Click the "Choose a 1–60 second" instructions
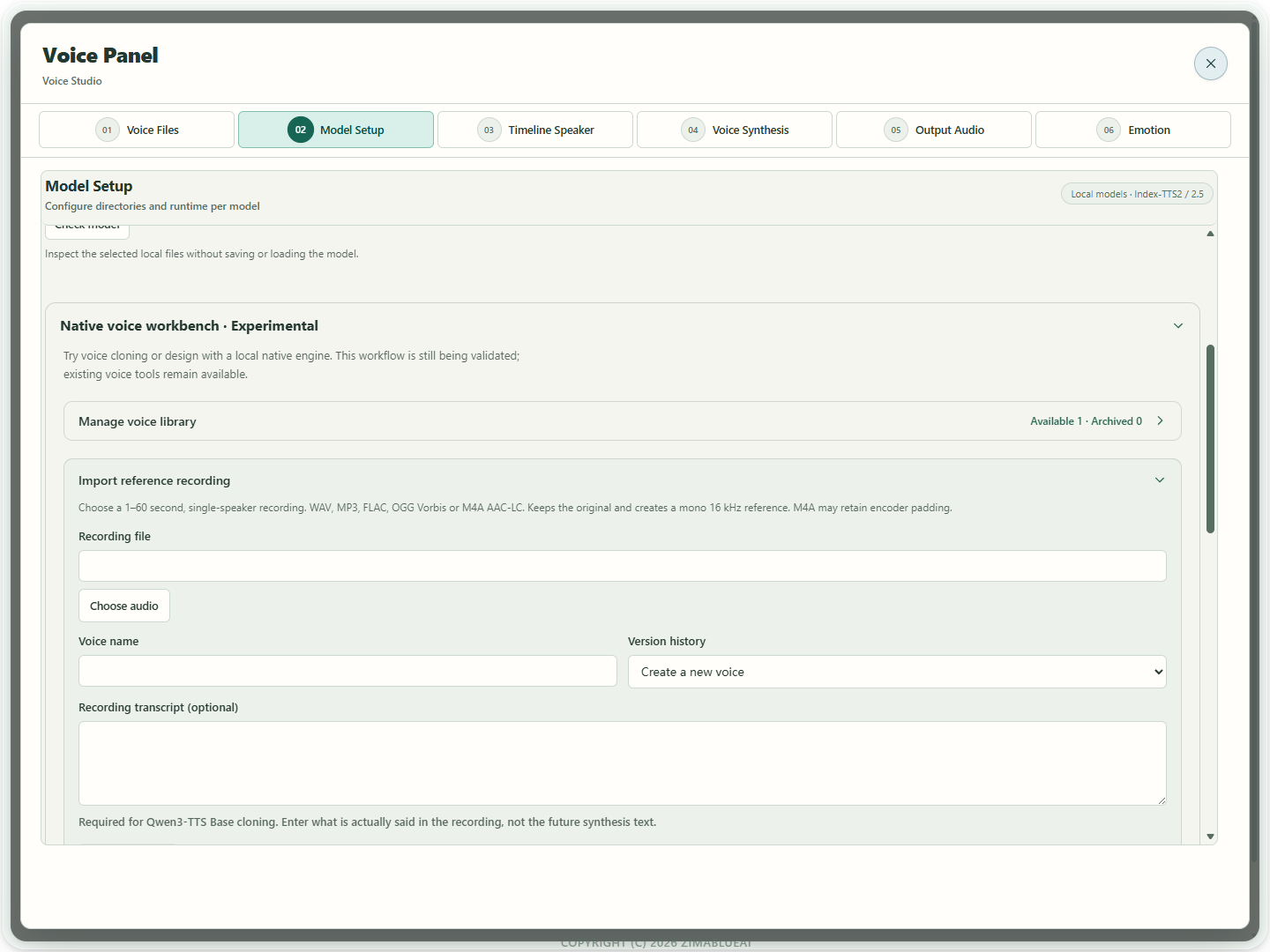 tap(515, 508)
